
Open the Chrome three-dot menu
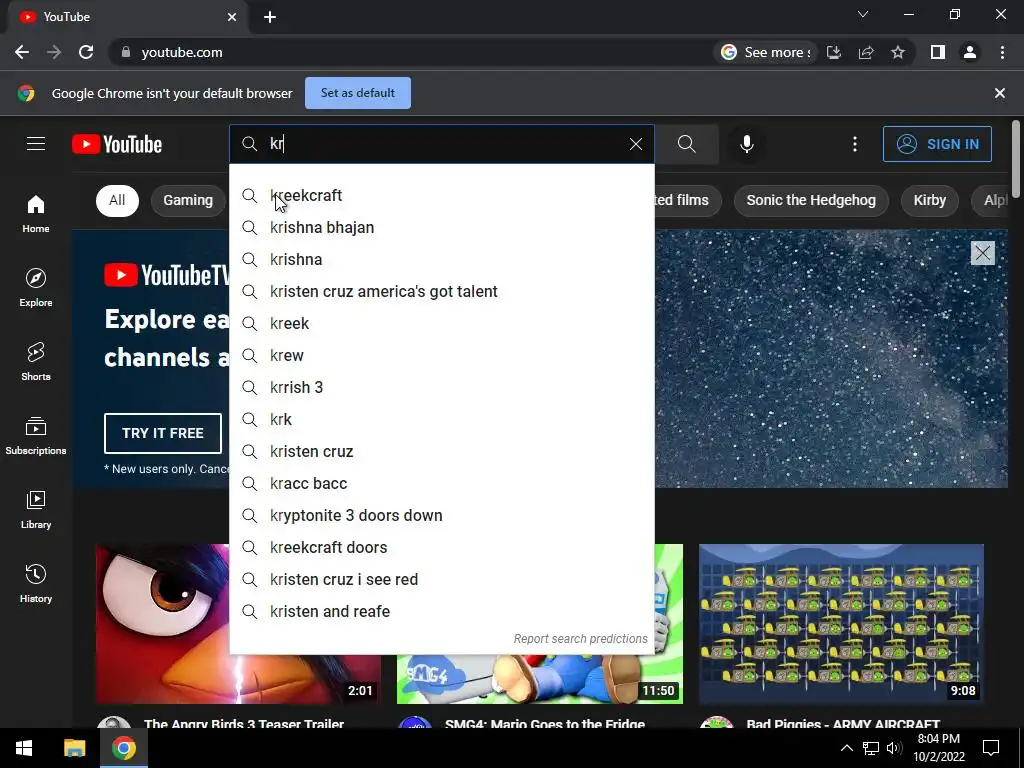tap(1002, 52)
